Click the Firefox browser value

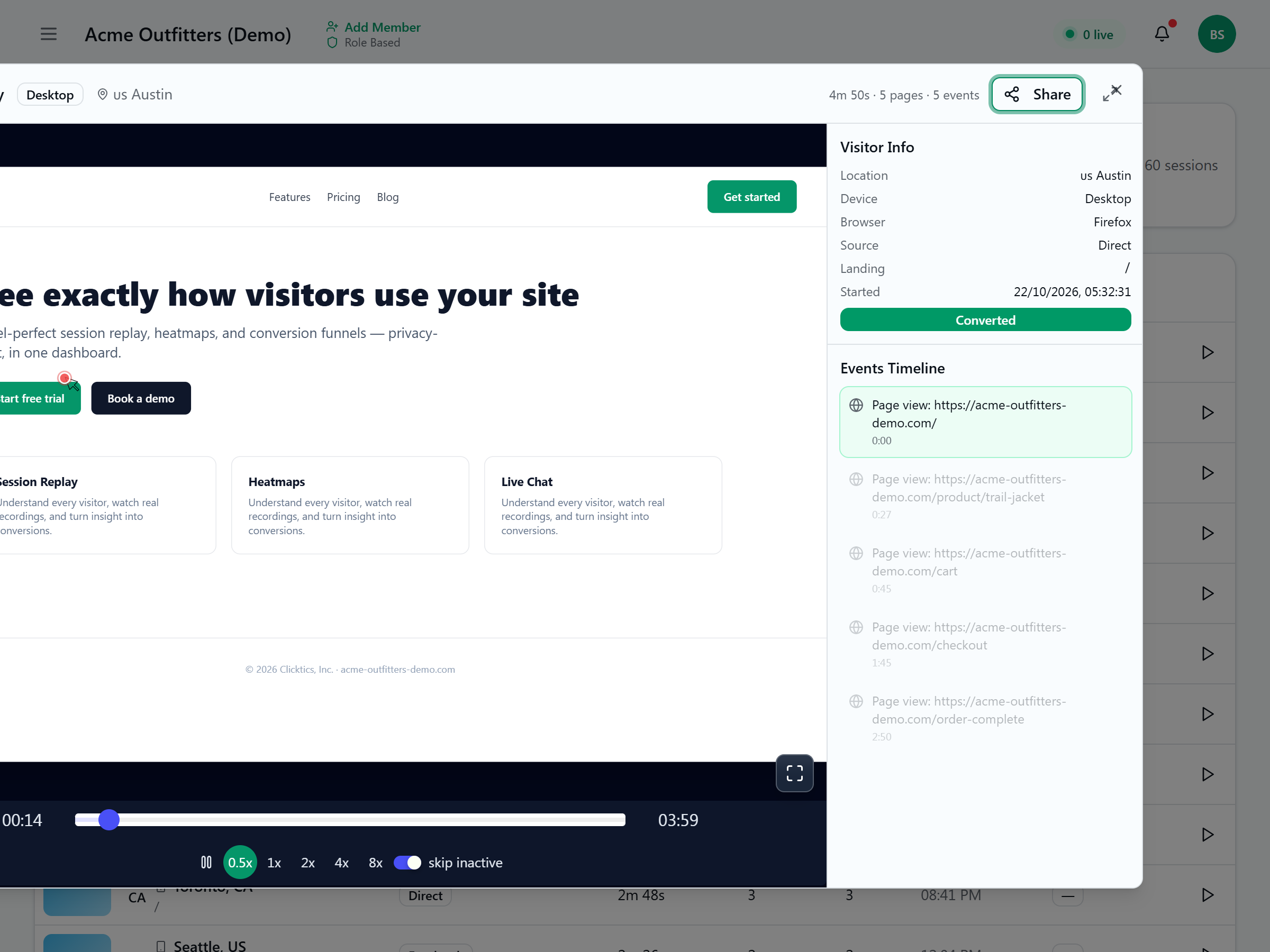coord(1112,222)
